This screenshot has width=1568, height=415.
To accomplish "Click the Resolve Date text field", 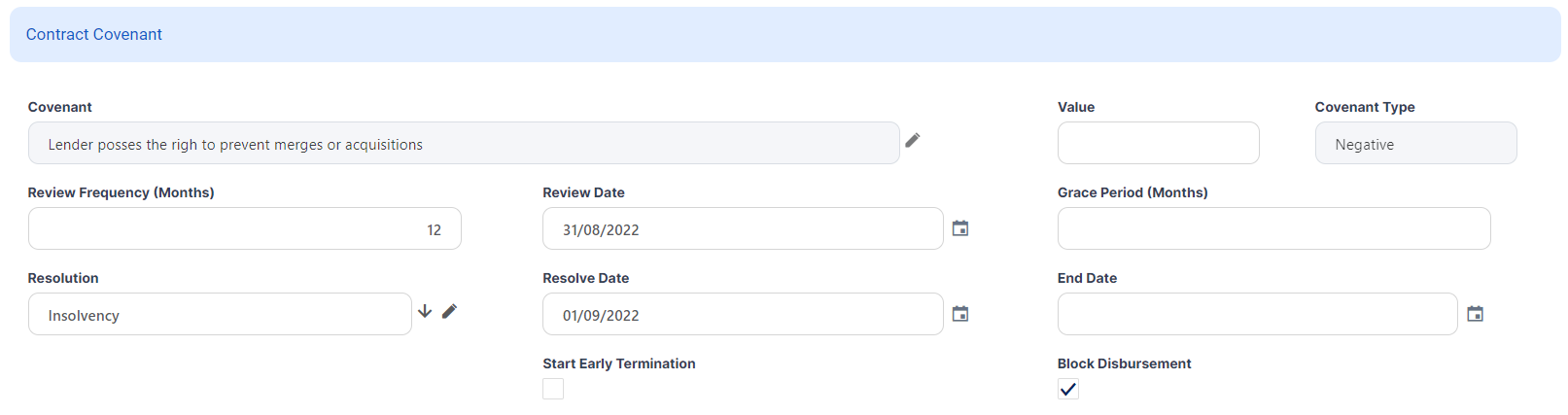I will pos(743,314).
